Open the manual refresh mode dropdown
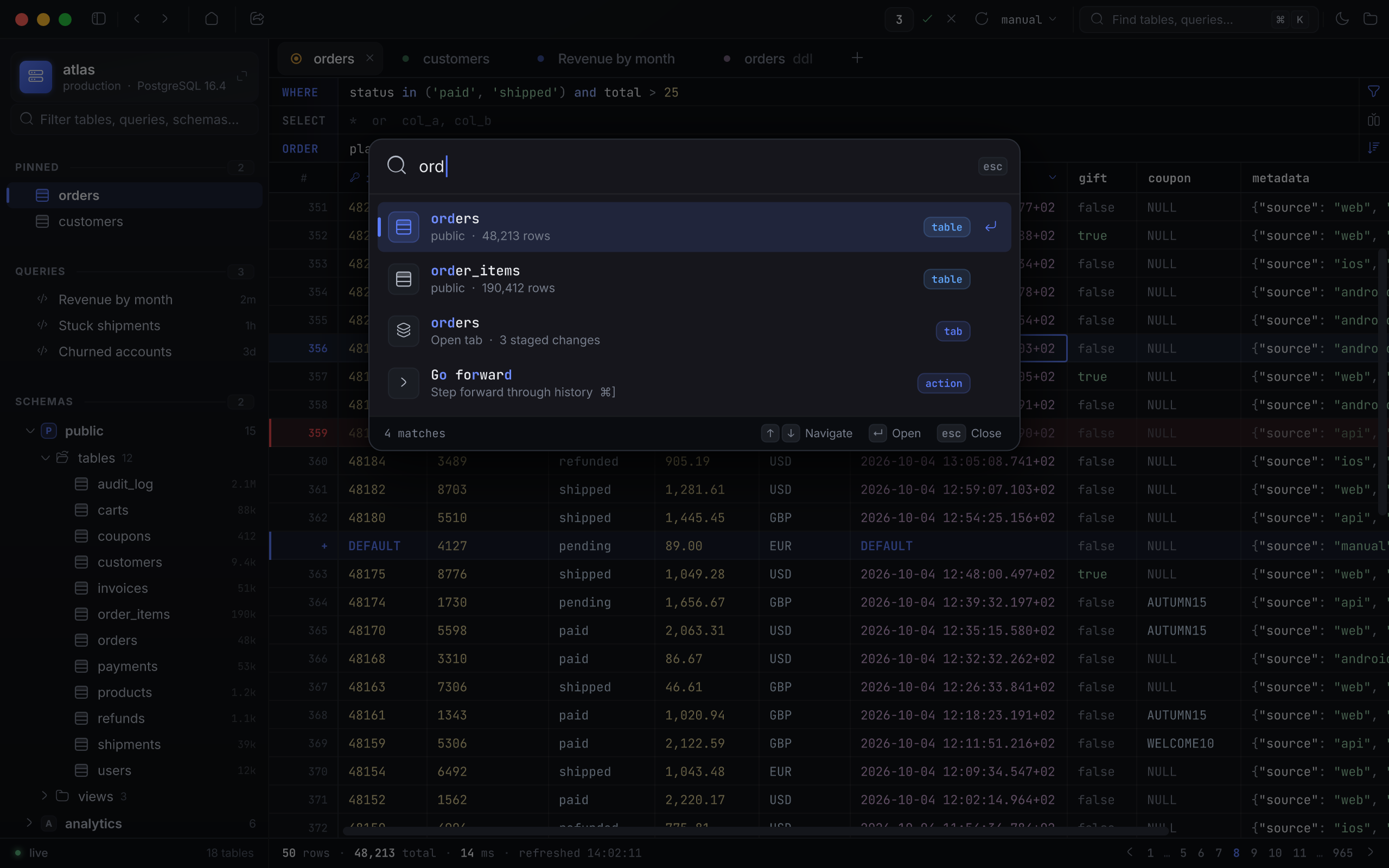Screen dimensions: 1389x868 [1029, 20]
